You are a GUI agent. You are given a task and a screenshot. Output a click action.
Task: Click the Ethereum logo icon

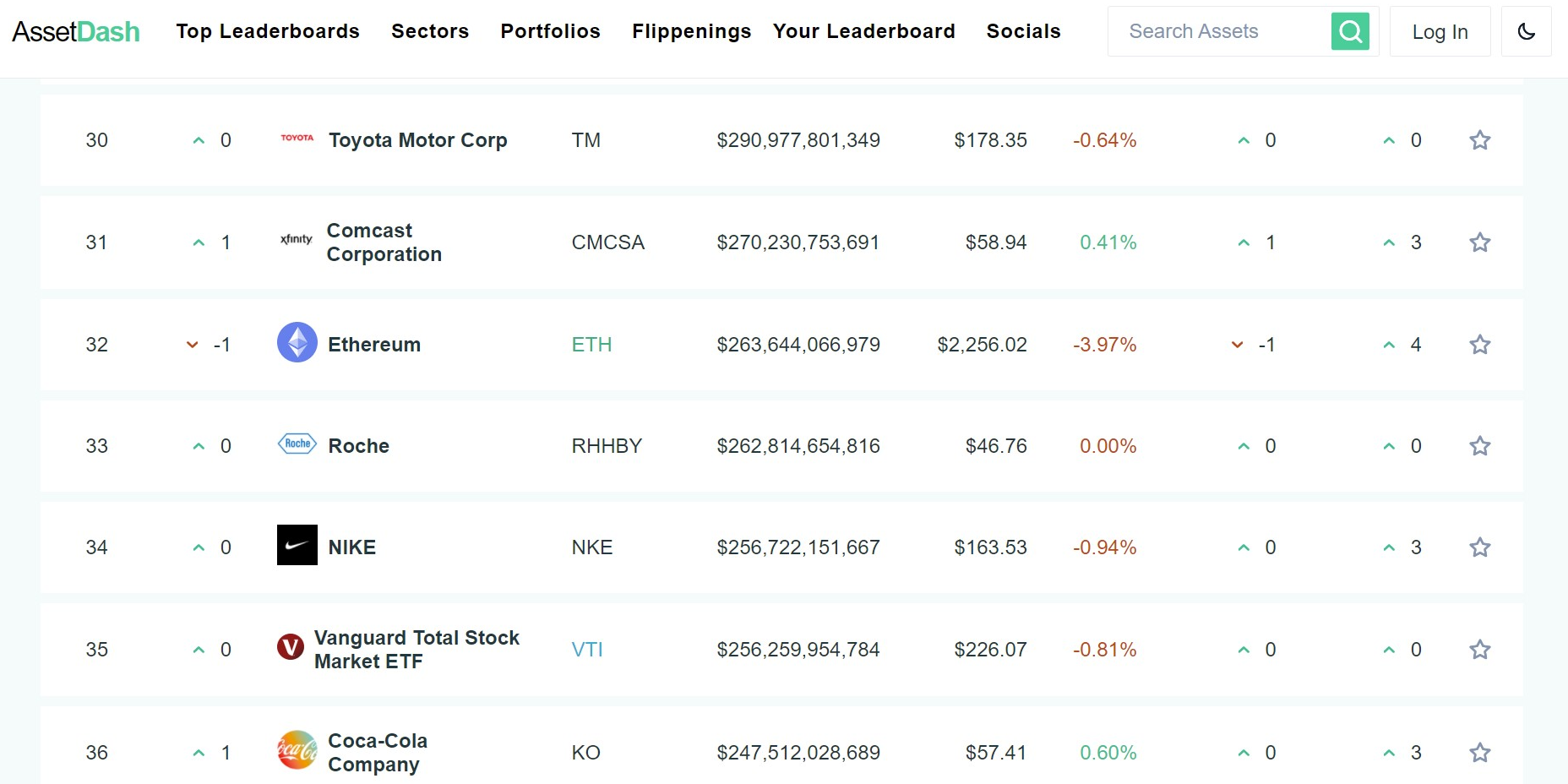[297, 343]
